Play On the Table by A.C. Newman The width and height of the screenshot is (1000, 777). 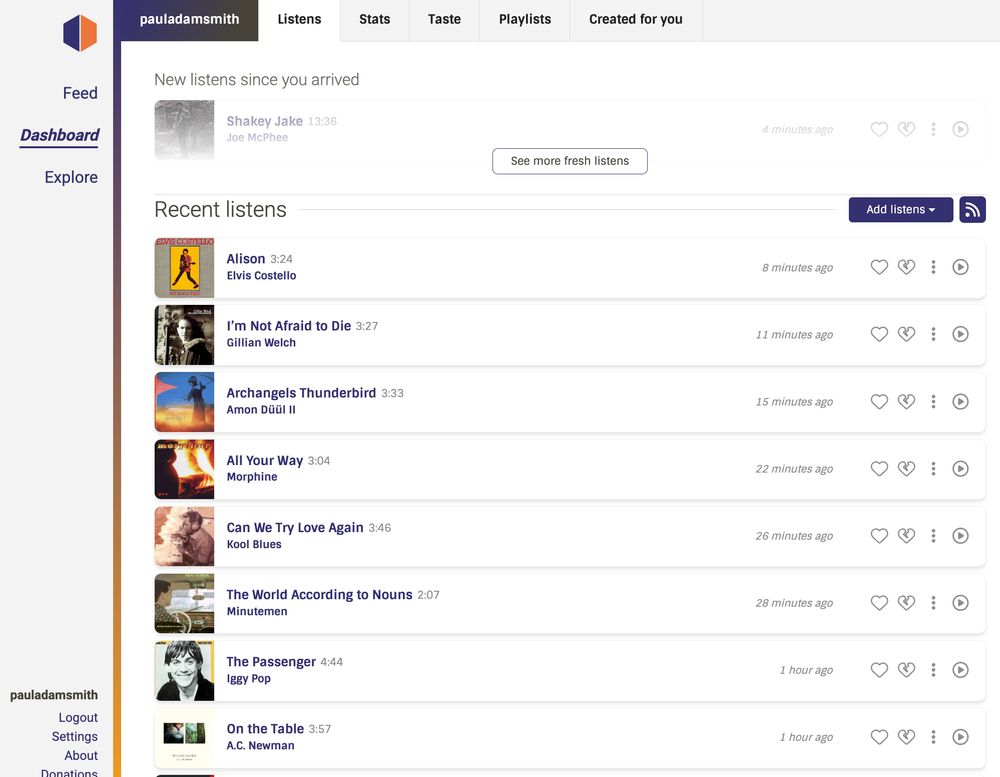coord(960,737)
